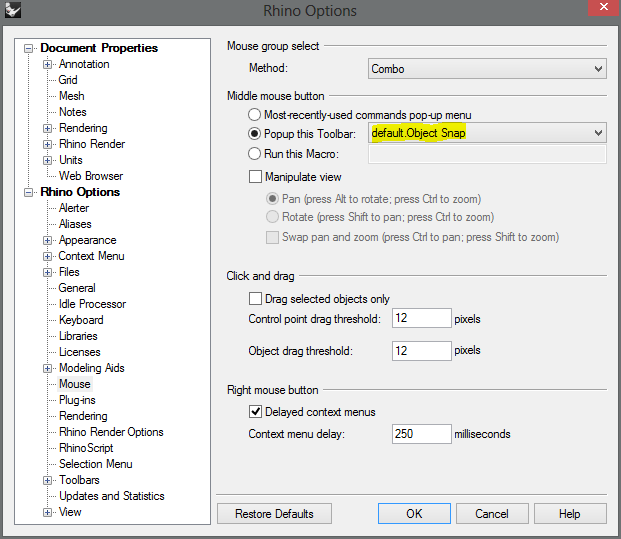Expand the Files tree node
The width and height of the screenshot is (621, 539).
coord(48,272)
